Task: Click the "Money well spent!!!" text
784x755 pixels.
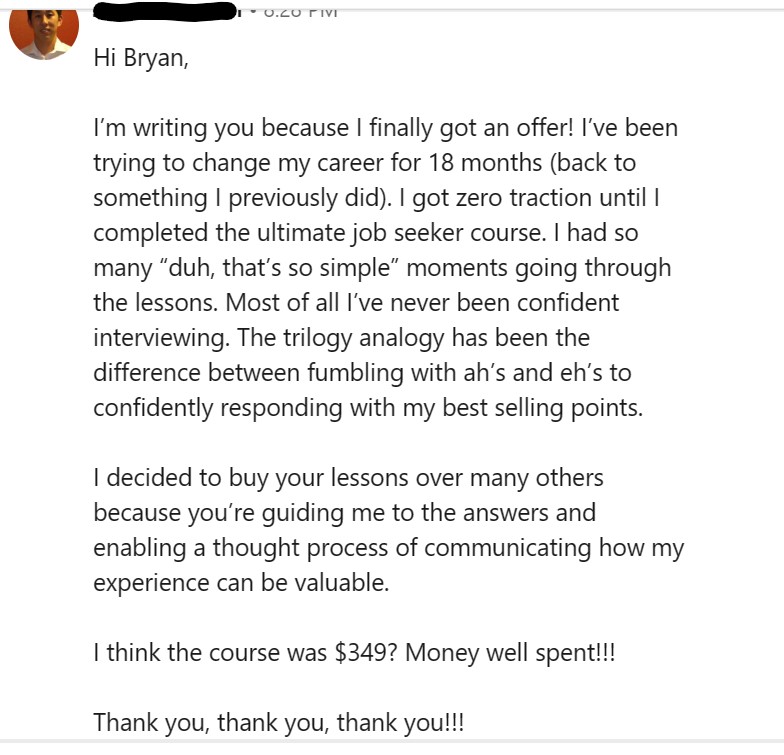Action: 510,653
